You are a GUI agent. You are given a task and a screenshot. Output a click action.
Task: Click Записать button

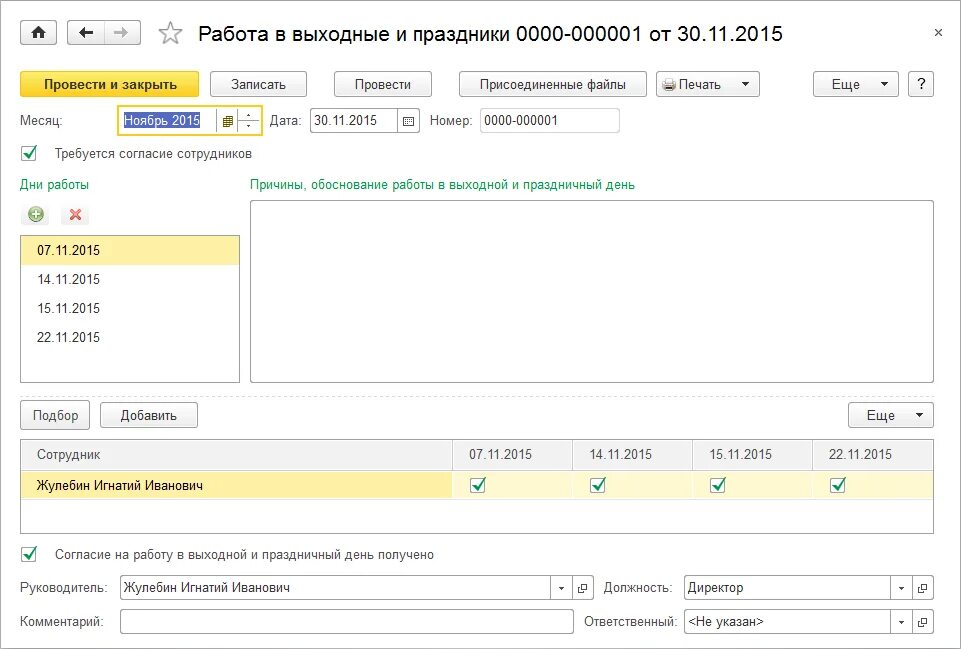pyautogui.click(x=258, y=84)
